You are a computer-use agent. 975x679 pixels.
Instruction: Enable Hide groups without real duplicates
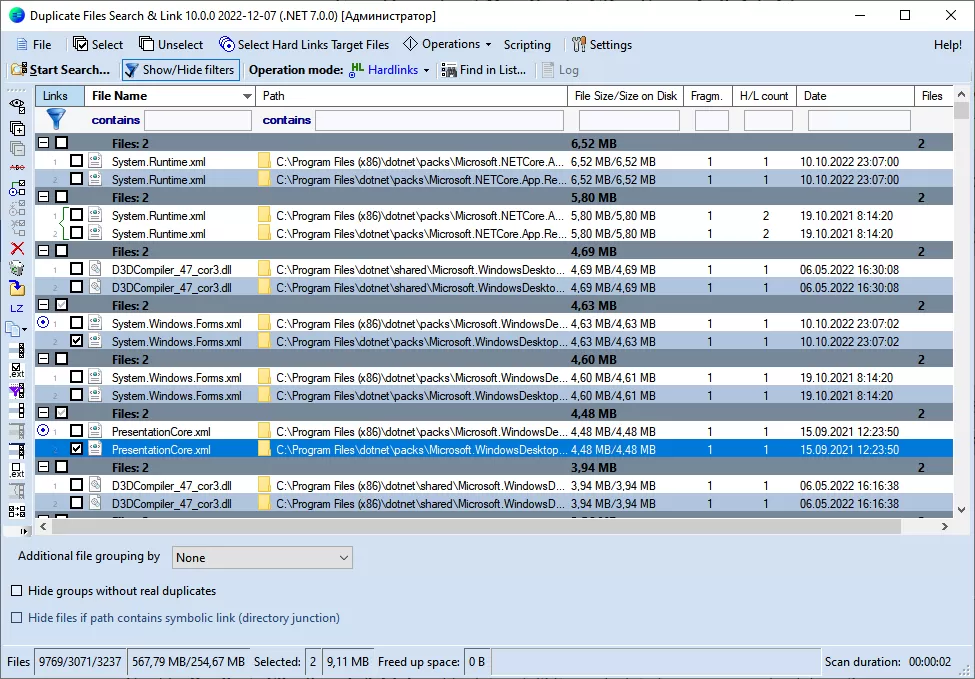(17, 591)
